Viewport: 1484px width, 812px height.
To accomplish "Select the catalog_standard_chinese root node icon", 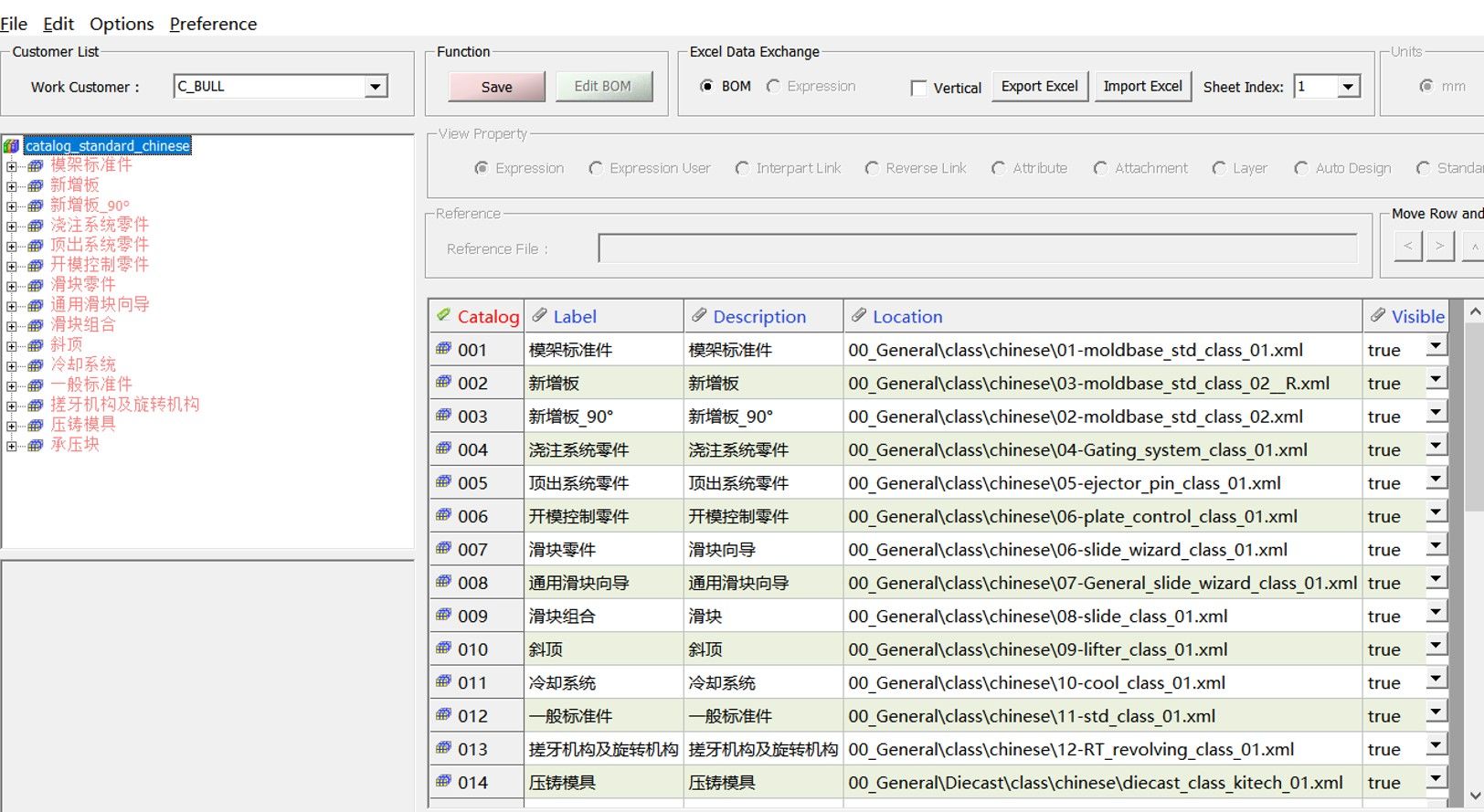I will coord(12,146).
